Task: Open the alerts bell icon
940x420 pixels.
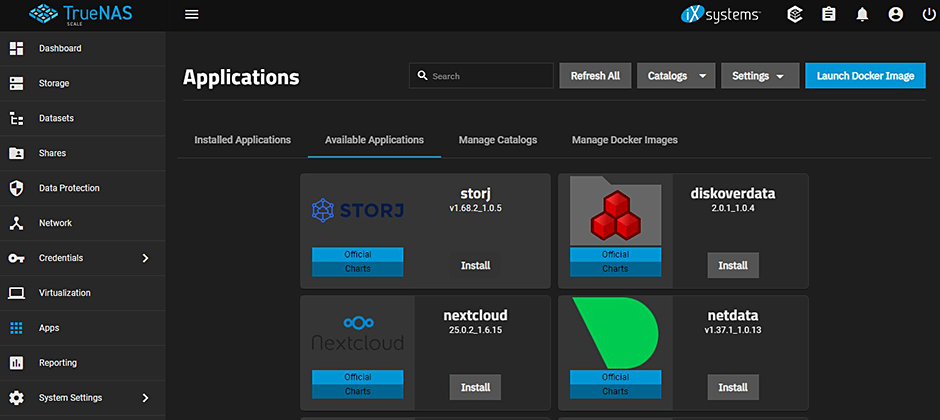Action: 862,15
